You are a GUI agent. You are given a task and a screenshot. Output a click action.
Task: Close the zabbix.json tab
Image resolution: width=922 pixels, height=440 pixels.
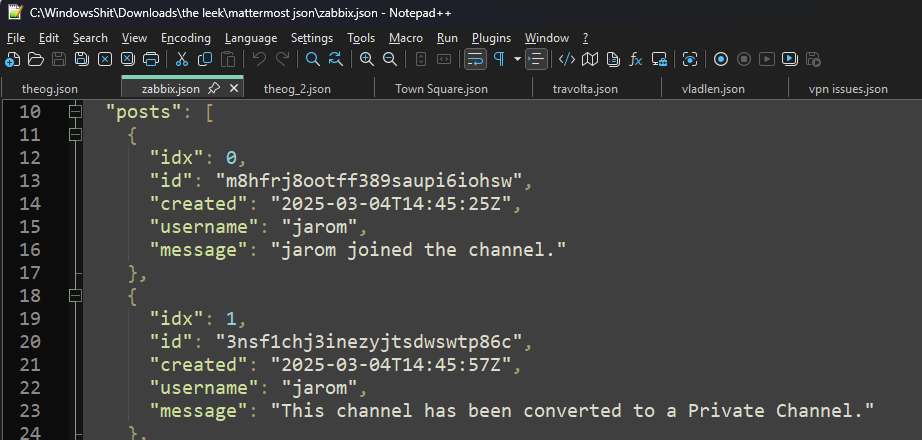(233, 89)
